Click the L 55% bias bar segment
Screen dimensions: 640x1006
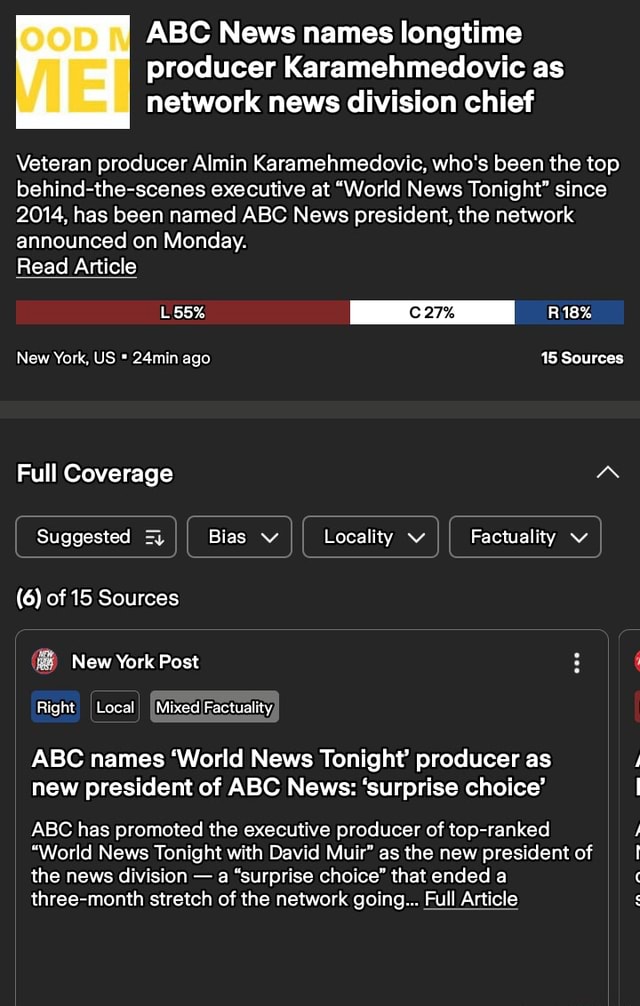tap(182, 312)
